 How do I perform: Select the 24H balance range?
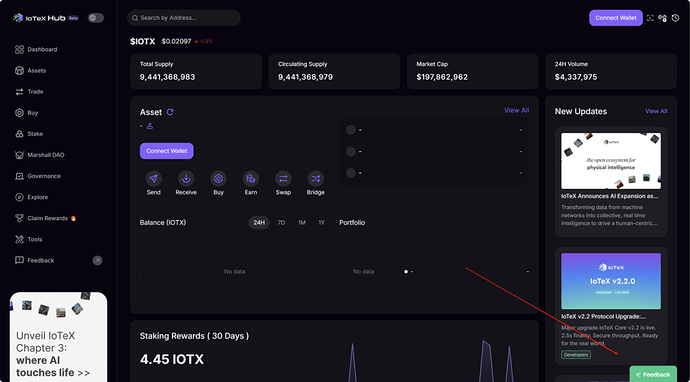pyautogui.click(x=259, y=223)
